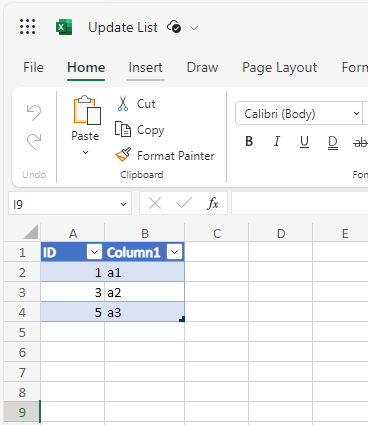
Task: Expand the Name Box dropdown arrow
Action: click(123, 204)
